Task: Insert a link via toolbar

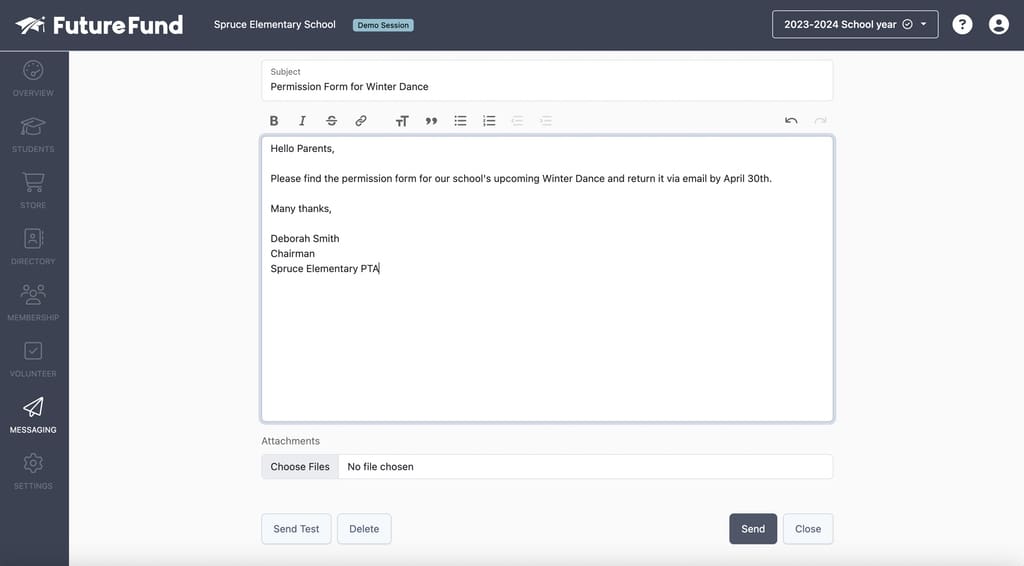Action: (361, 121)
